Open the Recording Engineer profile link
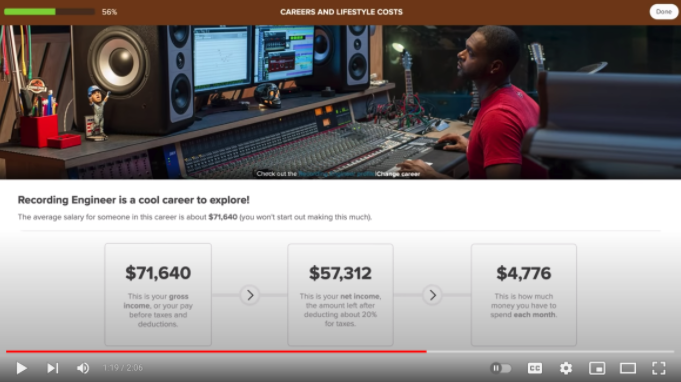Viewport: 681px width, 382px height. coord(336,174)
